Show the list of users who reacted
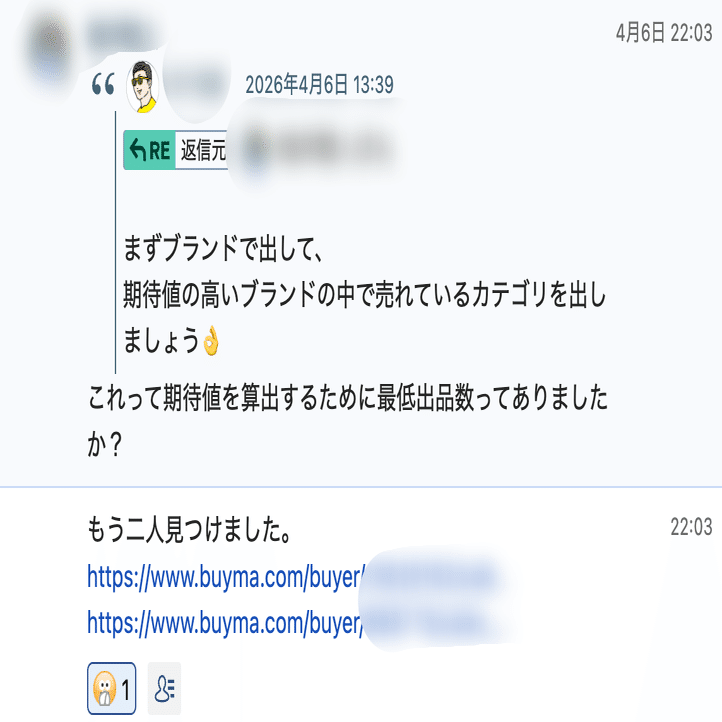The image size is (722, 722). pos(164,688)
